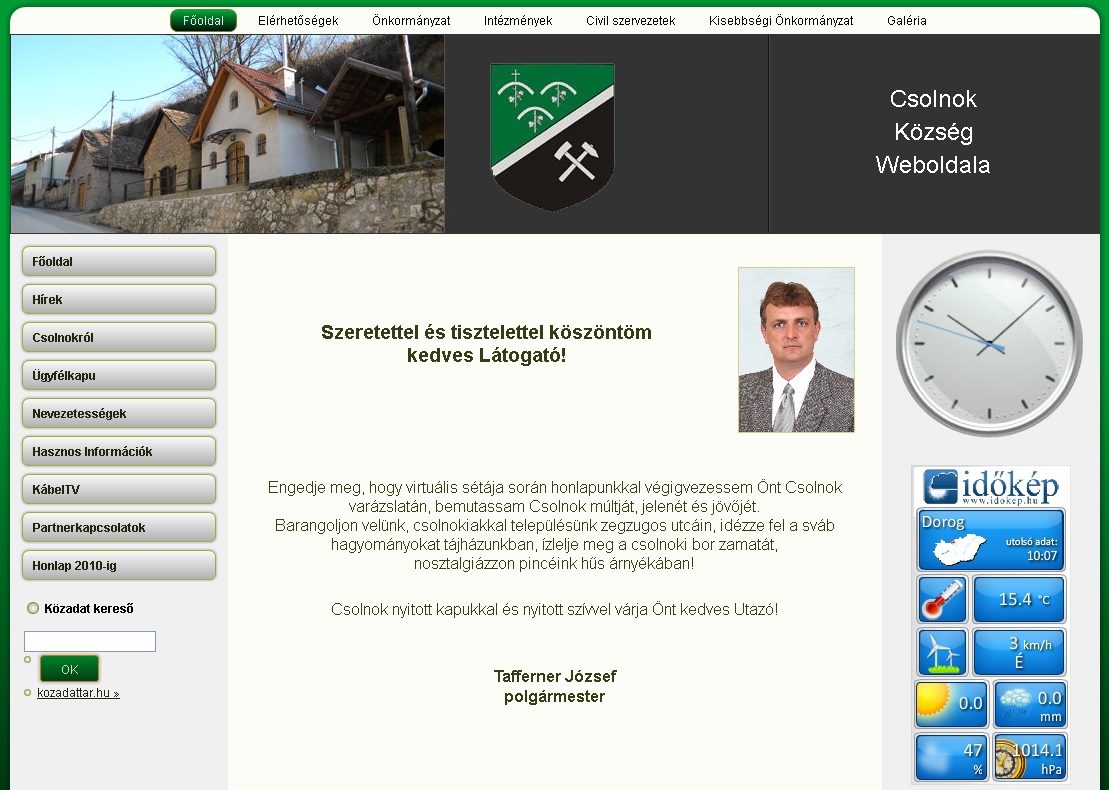Click the 0.0 mm precipitation value
This screenshot has height=790, width=1109.
(1049, 706)
